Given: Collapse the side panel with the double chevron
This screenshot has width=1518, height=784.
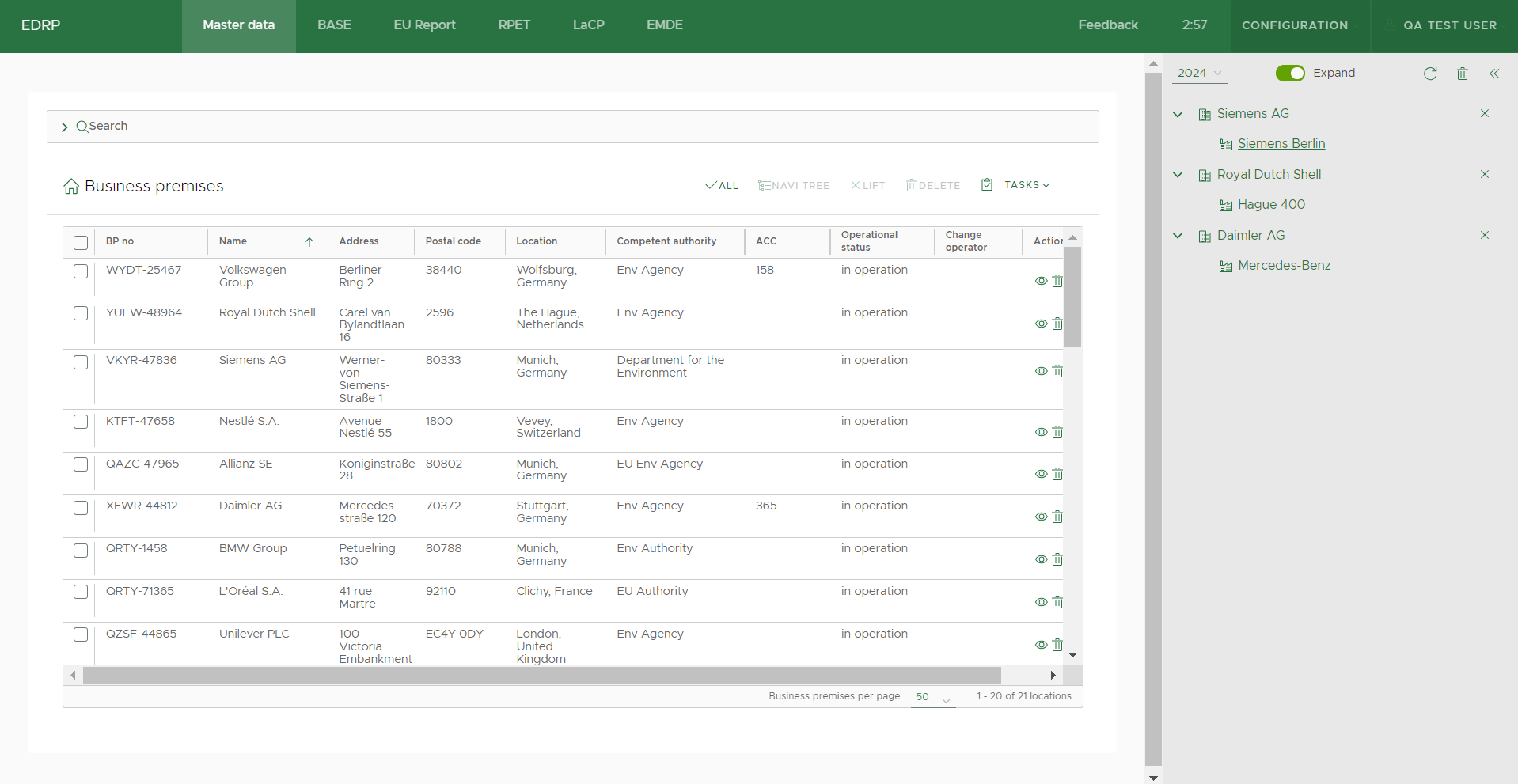Looking at the screenshot, I should tap(1493, 74).
